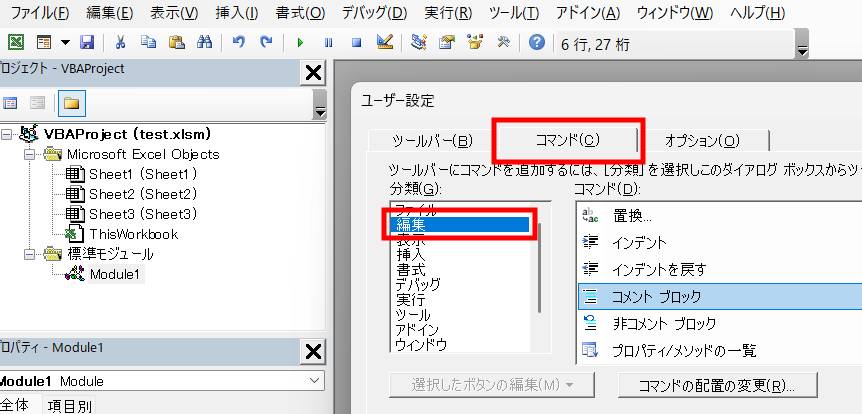Click the Find binoculars icon
This screenshot has height=414, width=862.
(205, 42)
